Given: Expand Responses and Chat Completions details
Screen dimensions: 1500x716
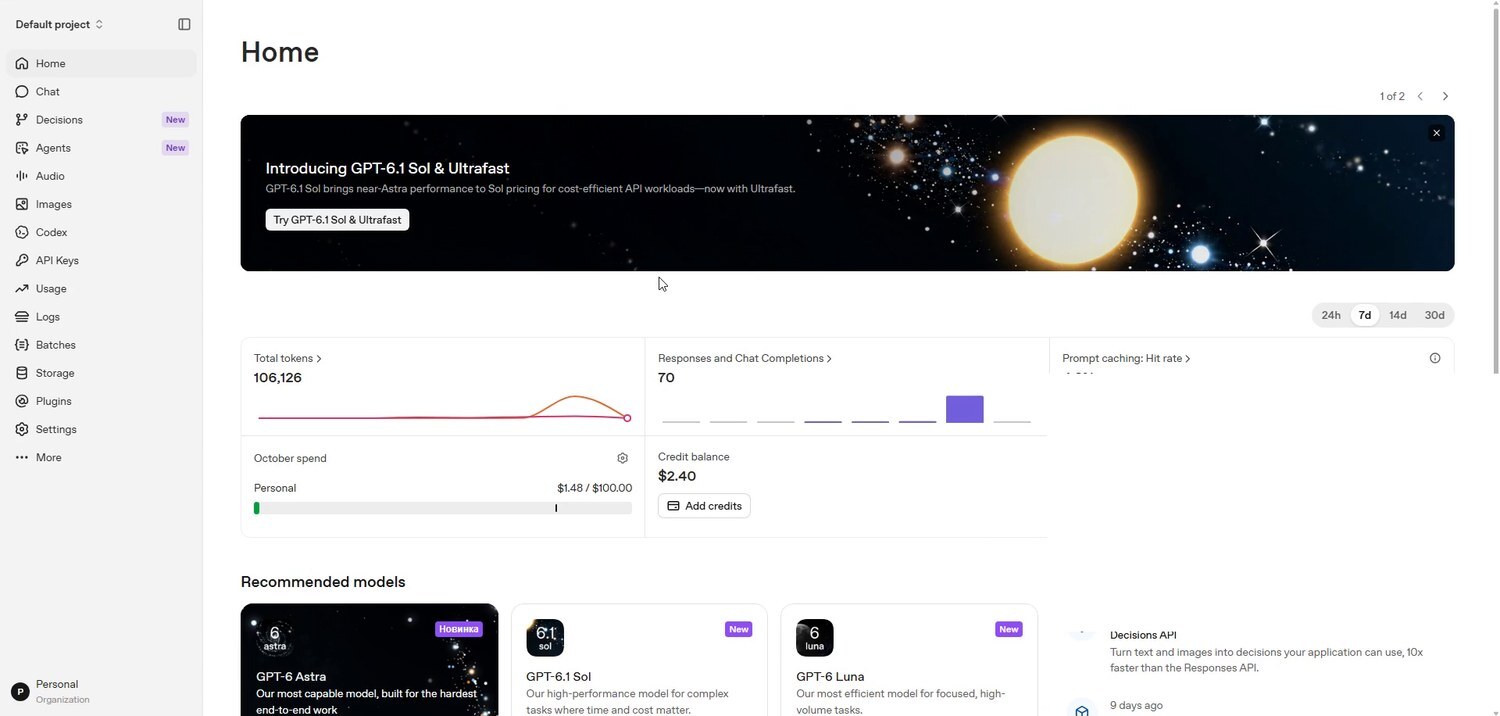Looking at the screenshot, I should [x=745, y=358].
